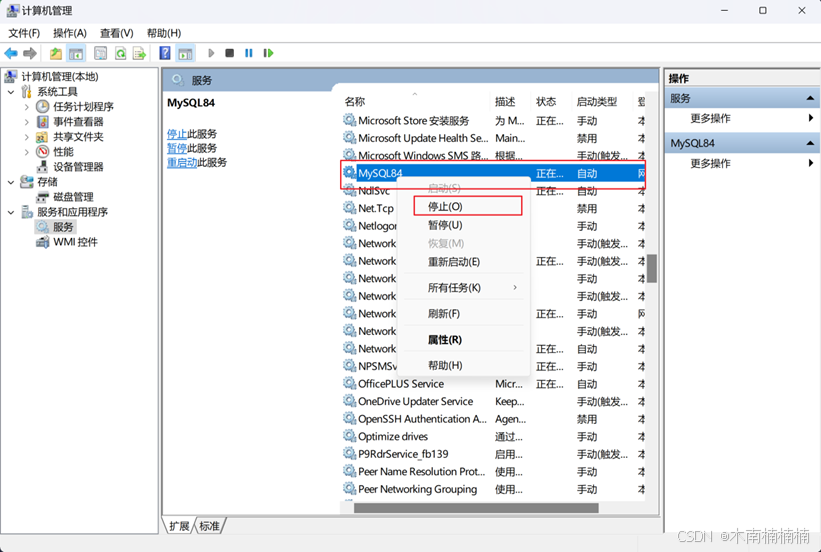
Task: Click the 停止 this service link
Action: tap(176, 134)
